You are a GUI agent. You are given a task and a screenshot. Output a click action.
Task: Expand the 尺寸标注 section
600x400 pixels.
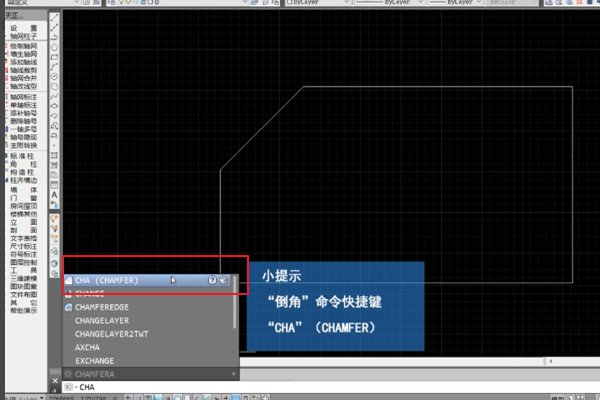click(24, 246)
